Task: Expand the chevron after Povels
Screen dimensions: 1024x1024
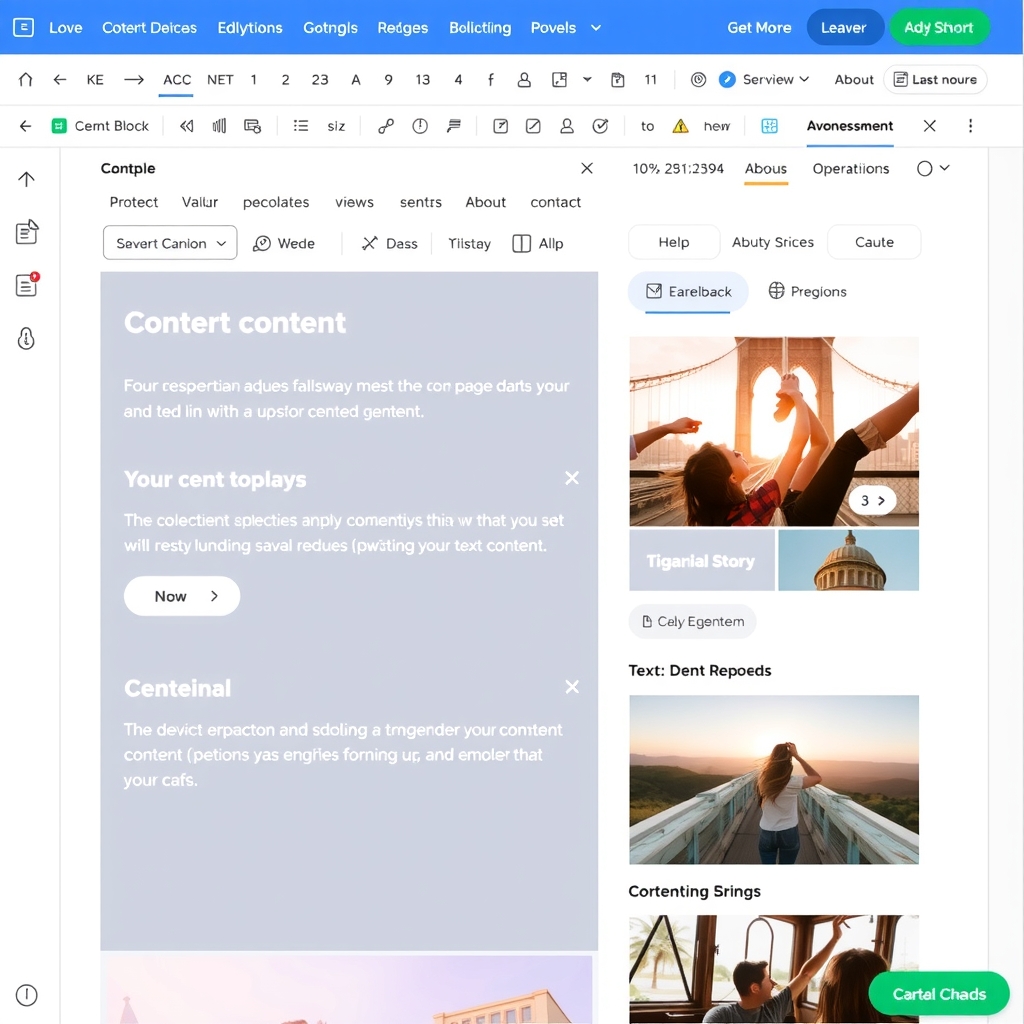Action: (596, 28)
